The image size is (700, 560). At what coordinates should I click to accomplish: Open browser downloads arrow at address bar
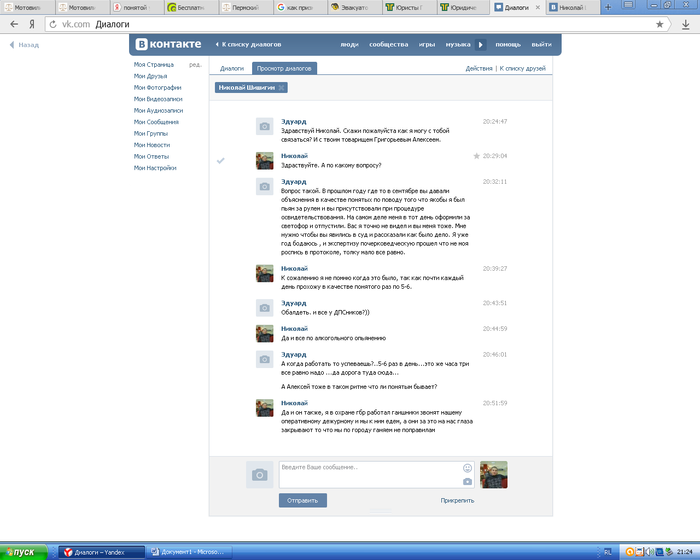pos(687,23)
